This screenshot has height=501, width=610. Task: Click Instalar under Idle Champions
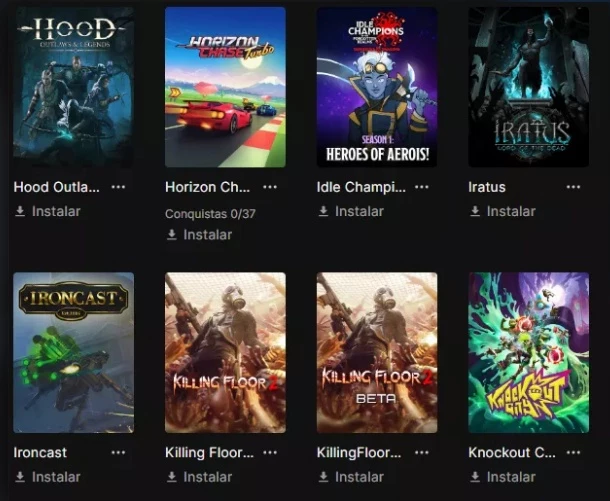tap(351, 211)
